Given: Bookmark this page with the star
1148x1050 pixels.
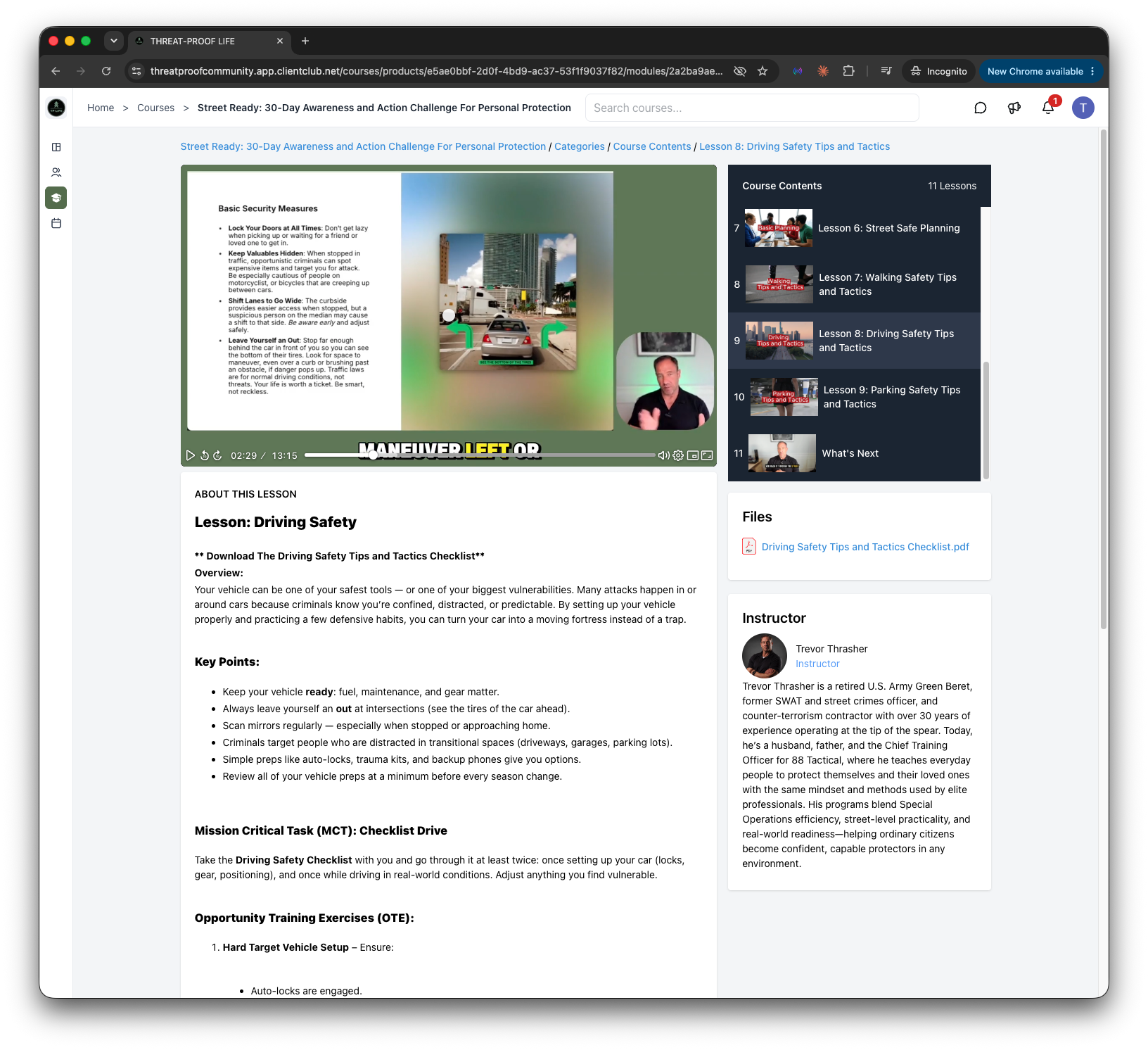Looking at the screenshot, I should (763, 71).
